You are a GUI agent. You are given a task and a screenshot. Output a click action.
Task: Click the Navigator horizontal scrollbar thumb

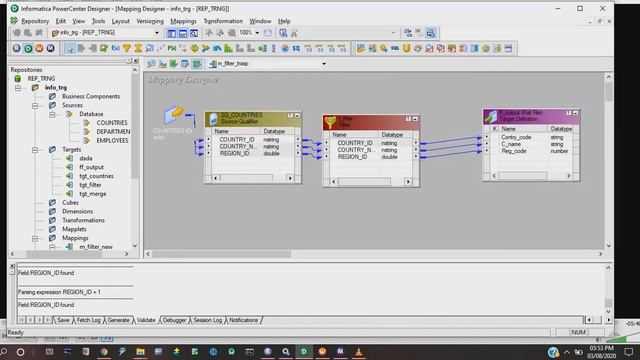pyautogui.click(x=64, y=254)
